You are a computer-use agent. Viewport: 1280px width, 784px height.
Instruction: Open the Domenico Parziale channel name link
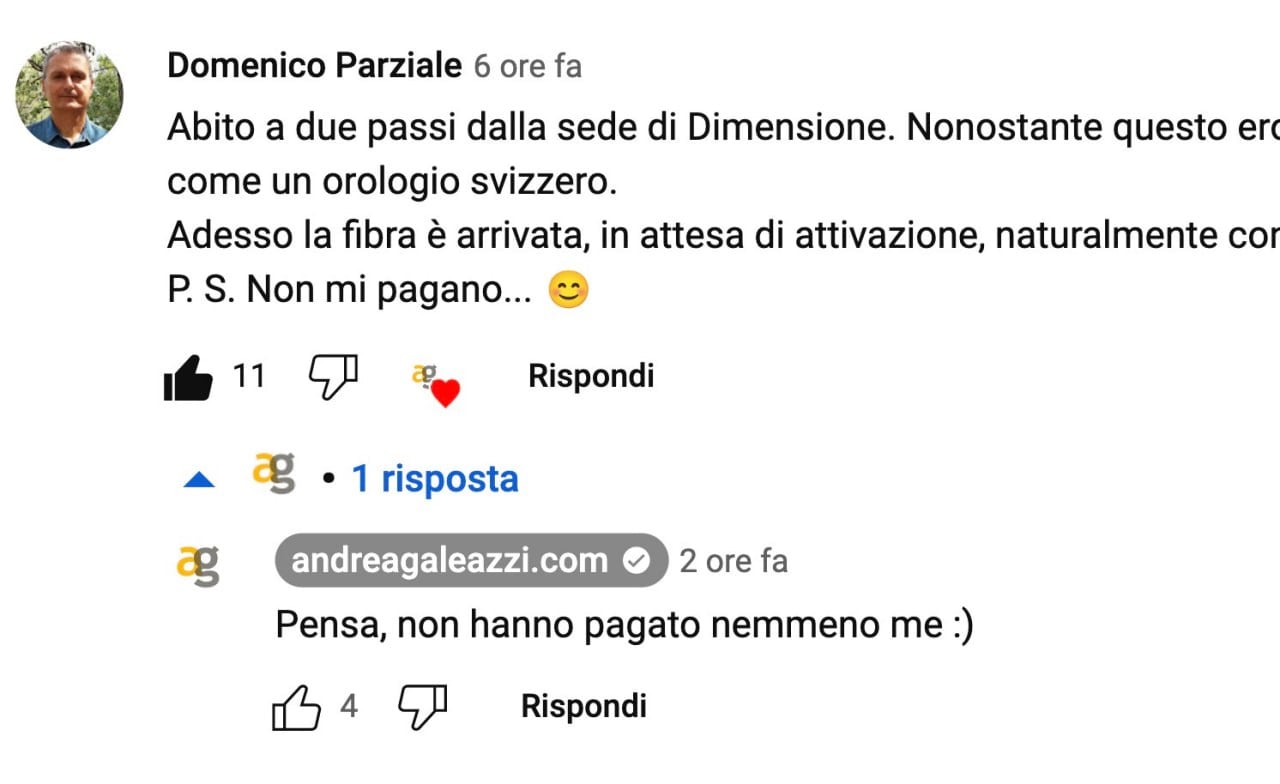click(314, 66)
